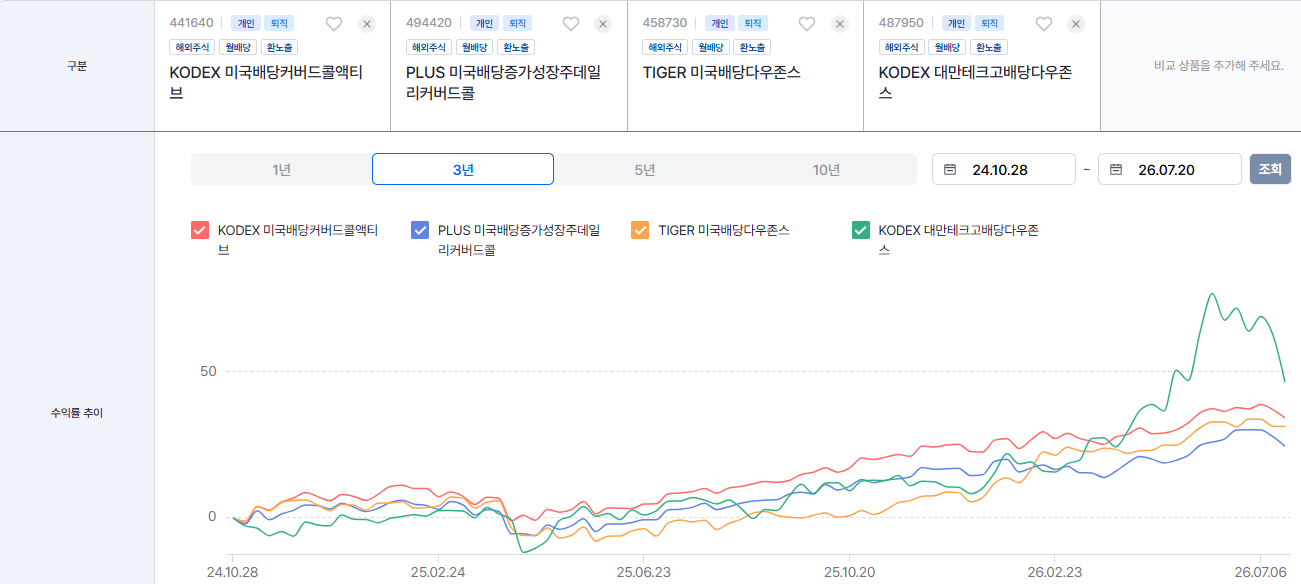Click end date field 26.07.20

coord(1170,169)
